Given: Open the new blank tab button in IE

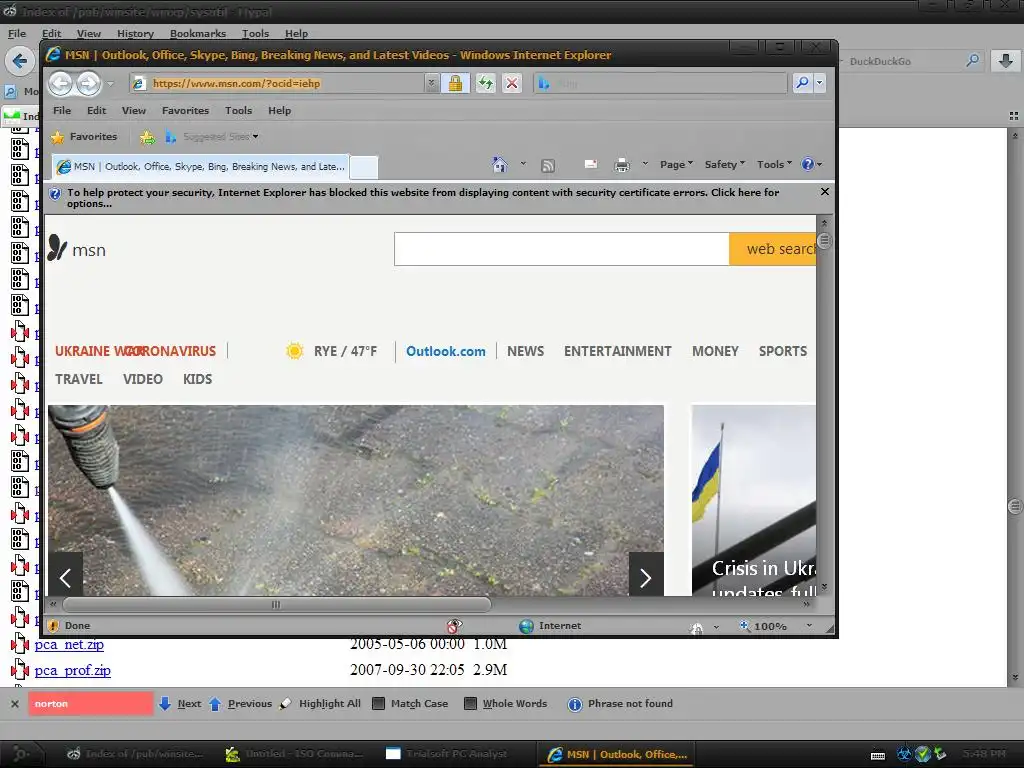Looking at the screenshot, I should click(x=364, y=167).
